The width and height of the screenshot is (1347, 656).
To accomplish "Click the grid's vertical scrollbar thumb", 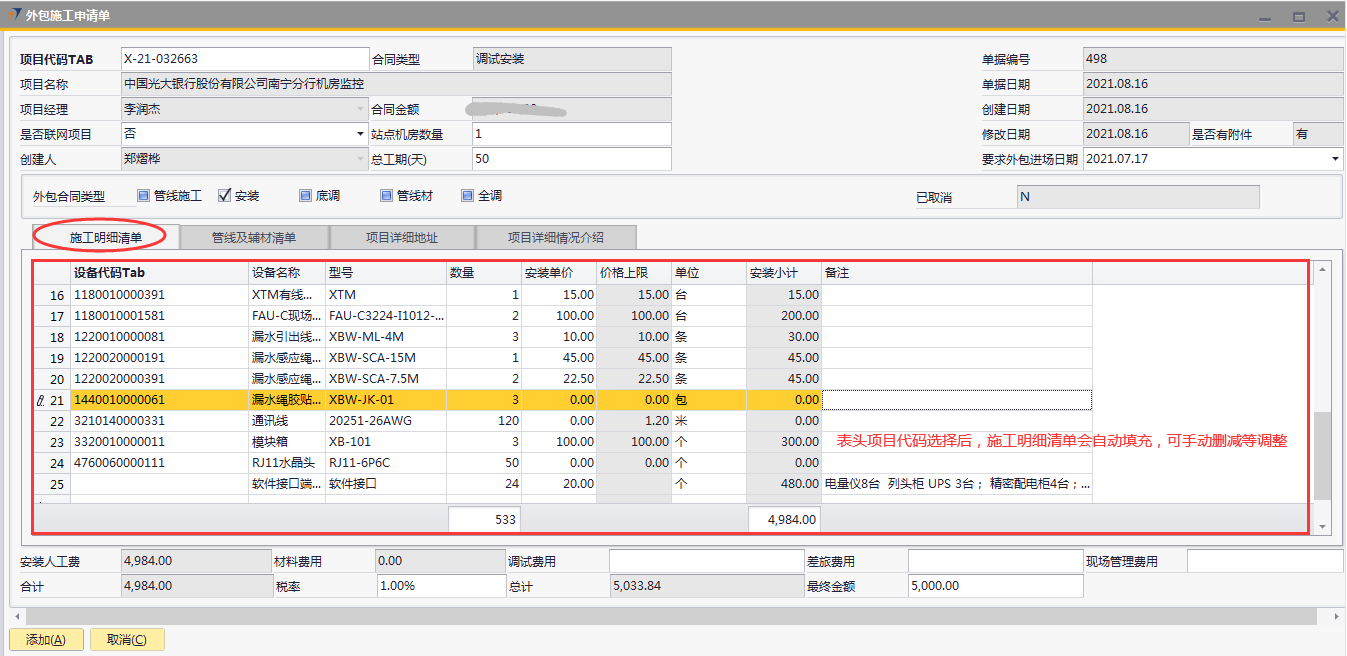I will [x=1322, y=455].
